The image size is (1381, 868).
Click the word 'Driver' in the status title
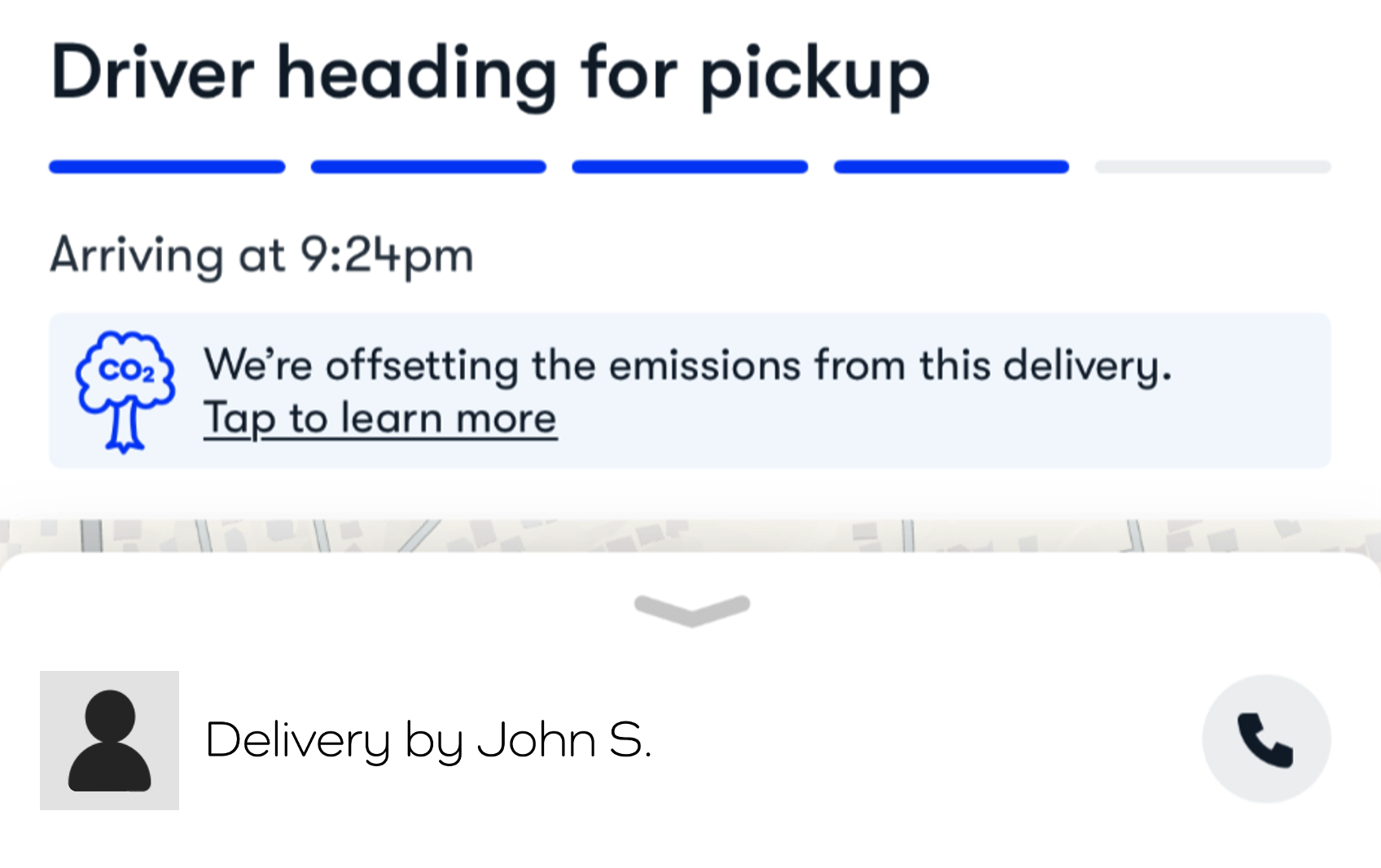point(153,75)
